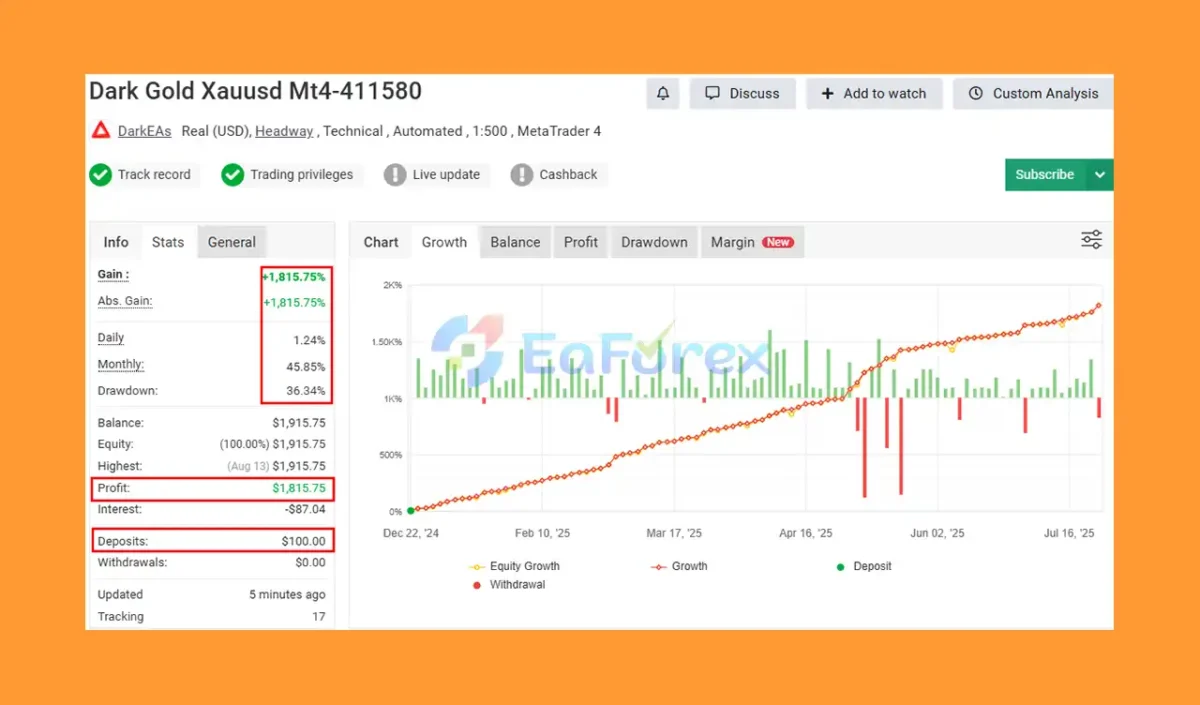The width and height of the screenshot is (1200, 705).
Task: Toggle Deposit legend item
Action: click(x=863, y=566)
